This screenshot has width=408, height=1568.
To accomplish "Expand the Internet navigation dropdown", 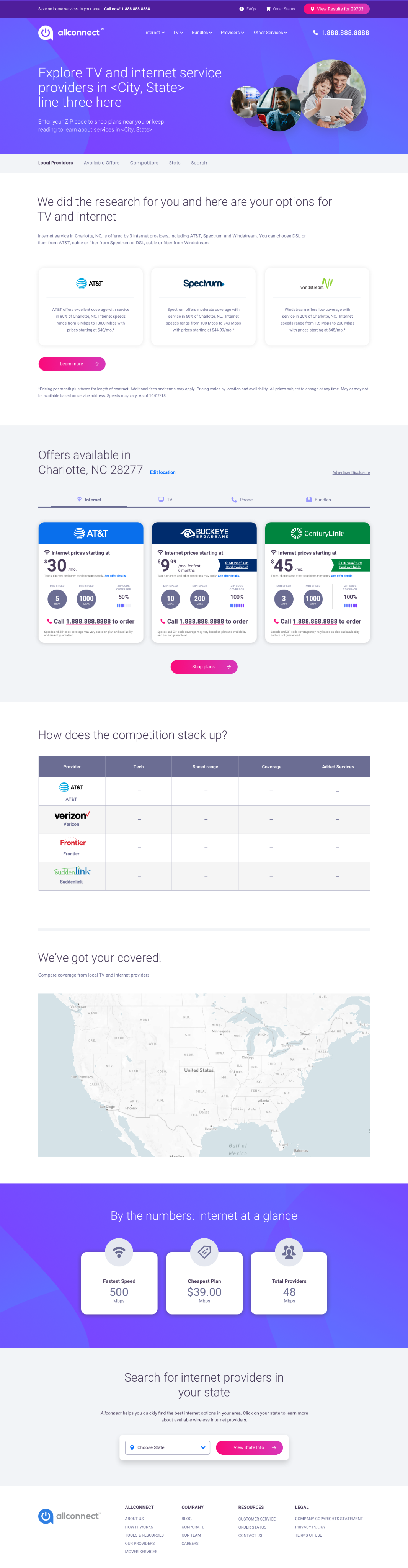I will click(x=154, y=33).
